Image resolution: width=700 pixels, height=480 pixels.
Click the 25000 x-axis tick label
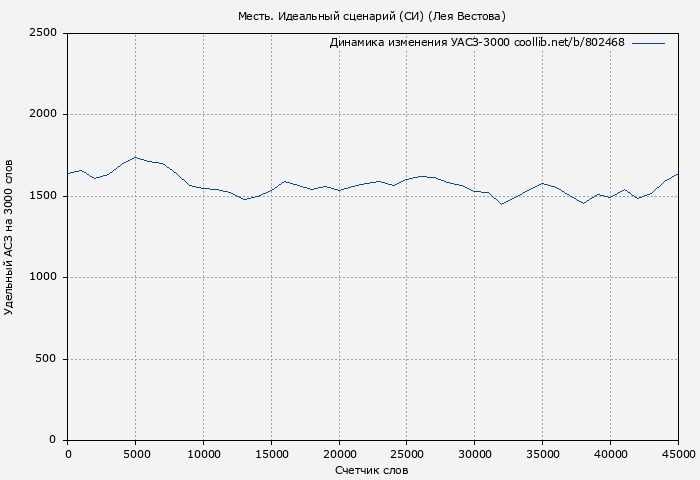(x=407, y=453)
